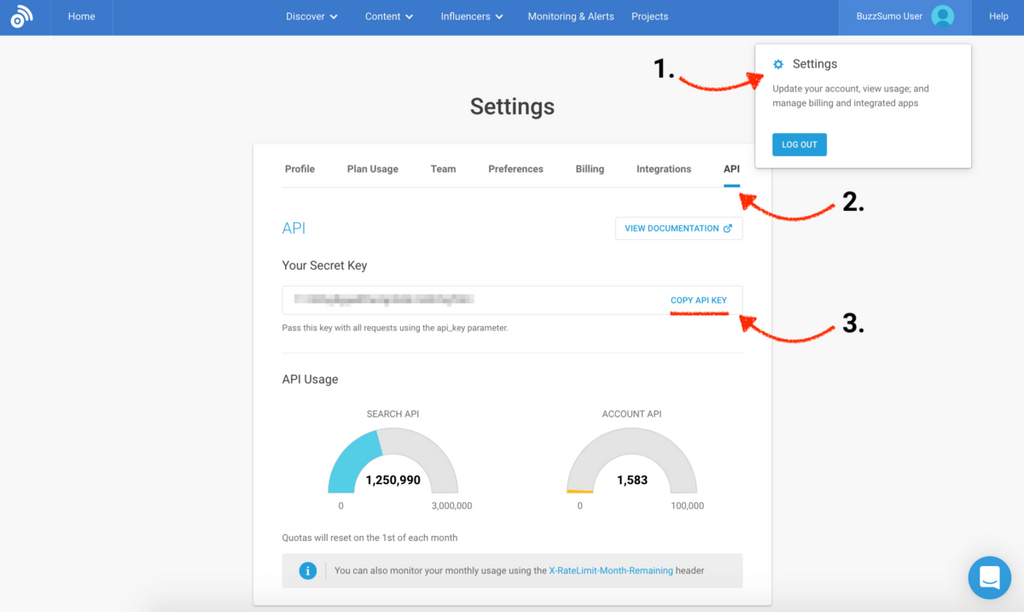The height and width of the screenshot is (612, 1024).
Task: Go to Home in navigation bar
Action: [x=81, y=17]
